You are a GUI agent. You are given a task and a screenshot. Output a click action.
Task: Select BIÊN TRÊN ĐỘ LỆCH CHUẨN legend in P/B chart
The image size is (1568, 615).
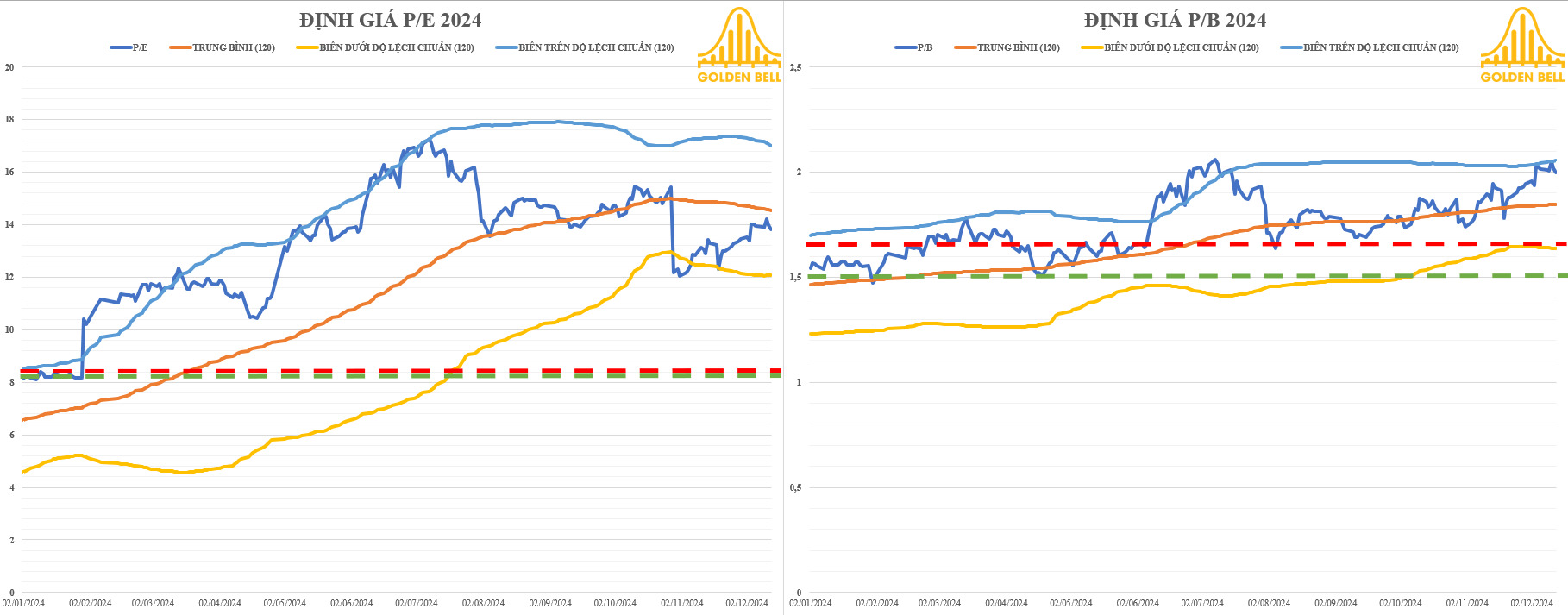click(1370, 47)
